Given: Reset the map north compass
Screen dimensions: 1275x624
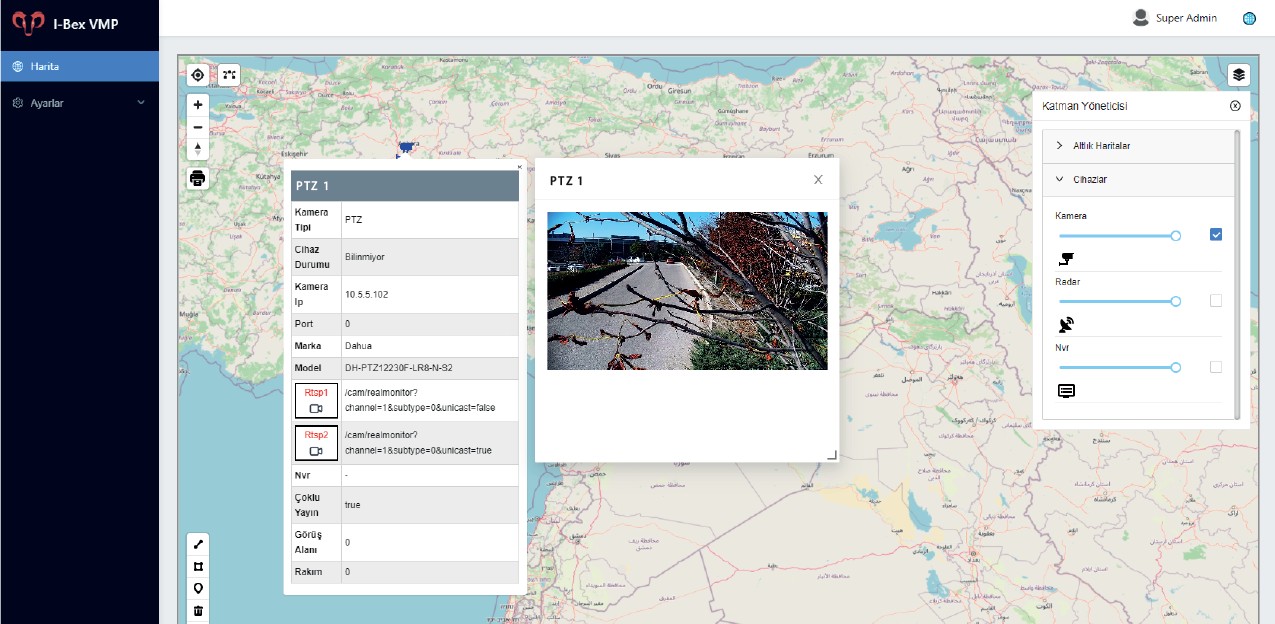Looking at the screenshot, I should [198, 149].
